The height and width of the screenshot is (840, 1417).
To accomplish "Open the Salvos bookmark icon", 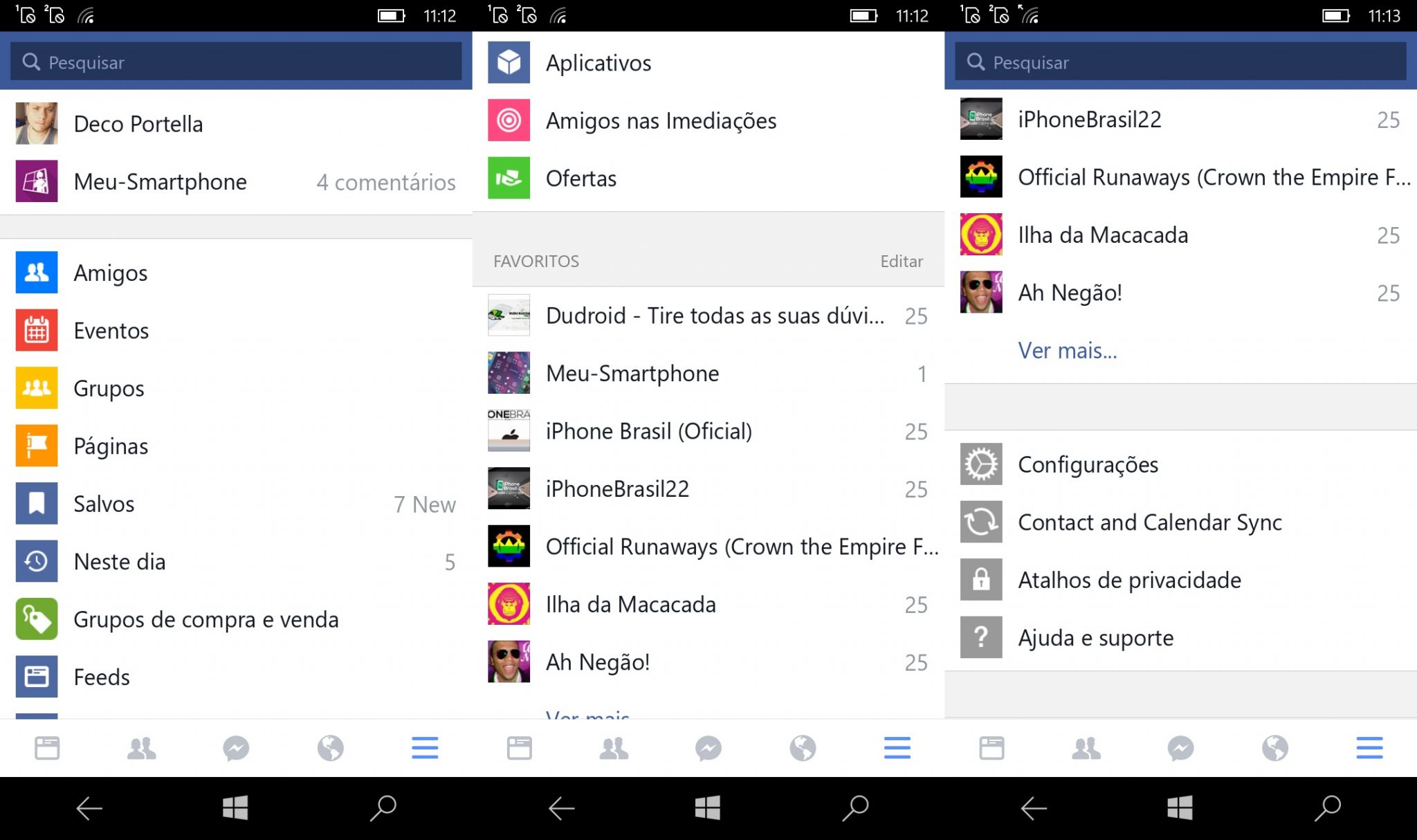I will click(x=36, y=503).
